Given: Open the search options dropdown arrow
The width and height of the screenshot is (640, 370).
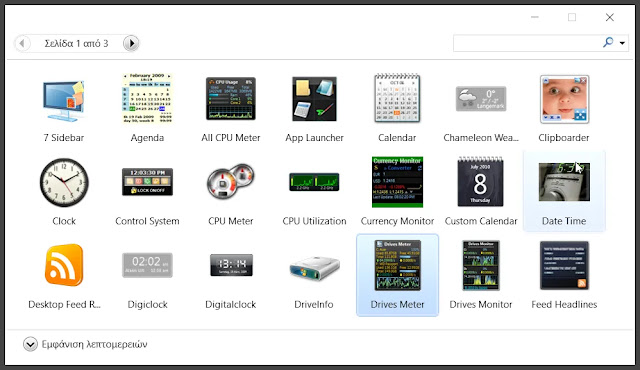Looking at the screenshot, I should [622, 43].
